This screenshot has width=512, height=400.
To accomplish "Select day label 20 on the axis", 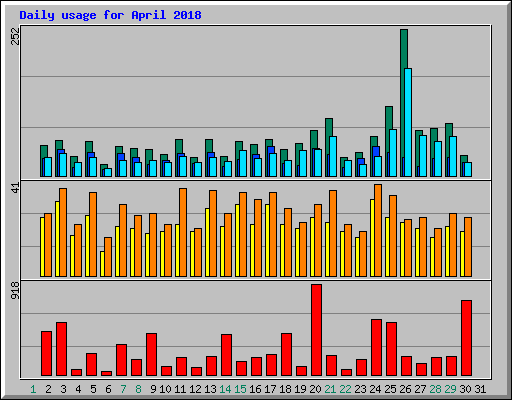I will click(315, 389).
